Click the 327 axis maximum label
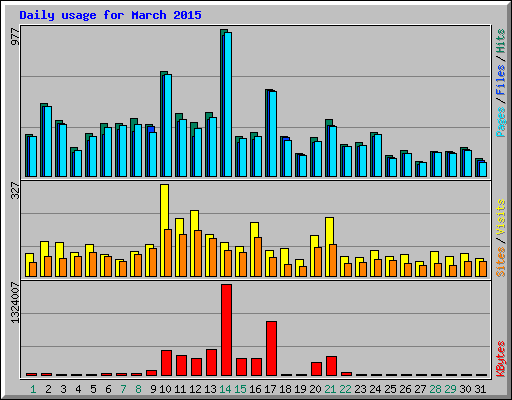Viewport: 512px width, 400px height. [x=15, y=190]
